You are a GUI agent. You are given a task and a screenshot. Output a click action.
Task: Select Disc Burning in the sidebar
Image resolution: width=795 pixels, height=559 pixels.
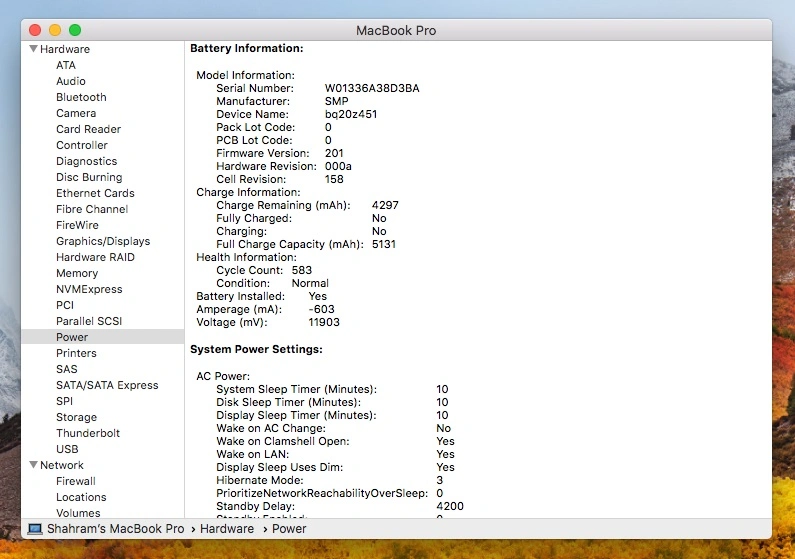coord(89,177)
